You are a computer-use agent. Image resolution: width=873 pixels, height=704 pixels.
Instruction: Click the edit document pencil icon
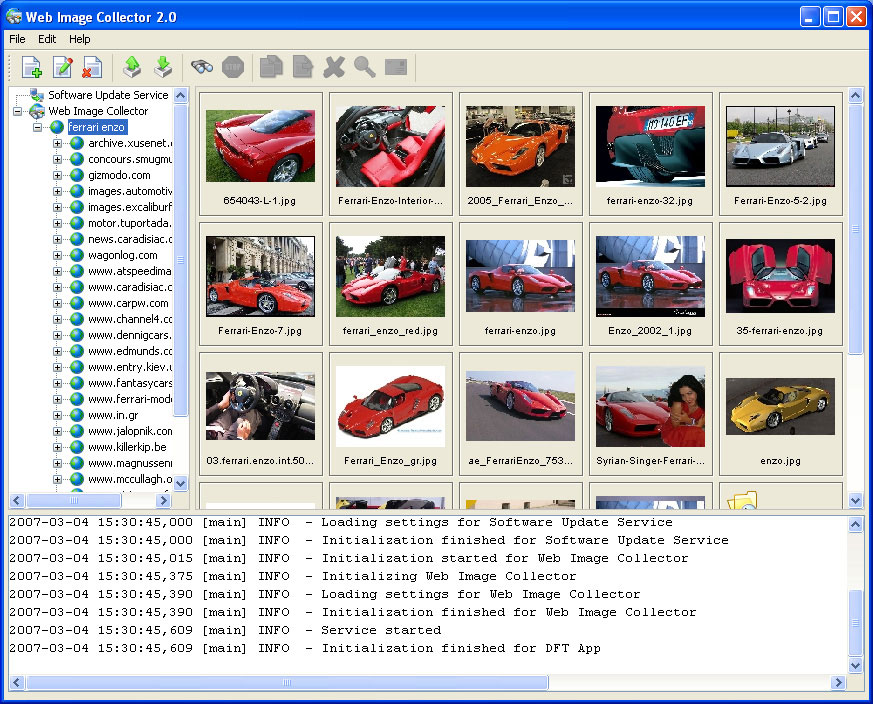pos(62,68)
